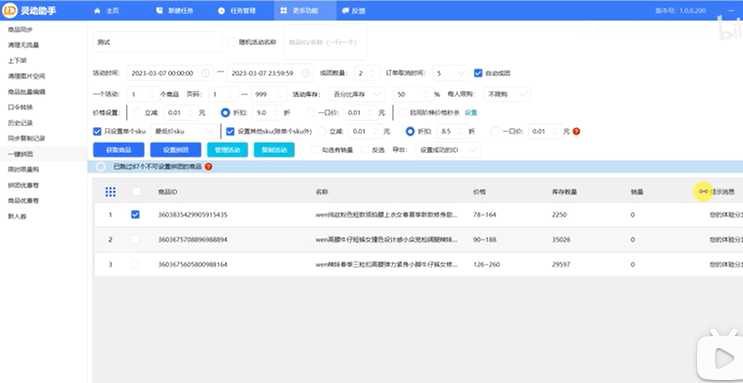Open the 活动库存 percentage stock dropdown
Viewport: 743px width, 383px height.
coord(357,94)
